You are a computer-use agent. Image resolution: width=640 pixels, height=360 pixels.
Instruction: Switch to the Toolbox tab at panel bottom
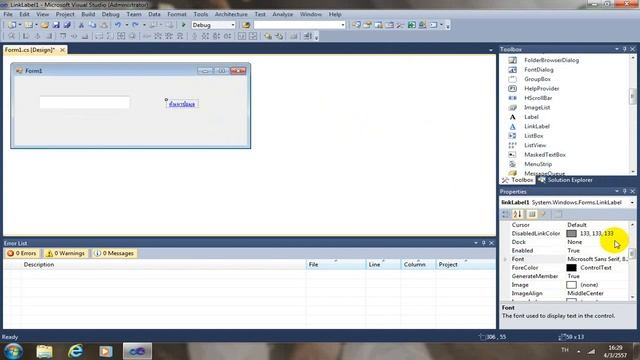tap(518, 180)
